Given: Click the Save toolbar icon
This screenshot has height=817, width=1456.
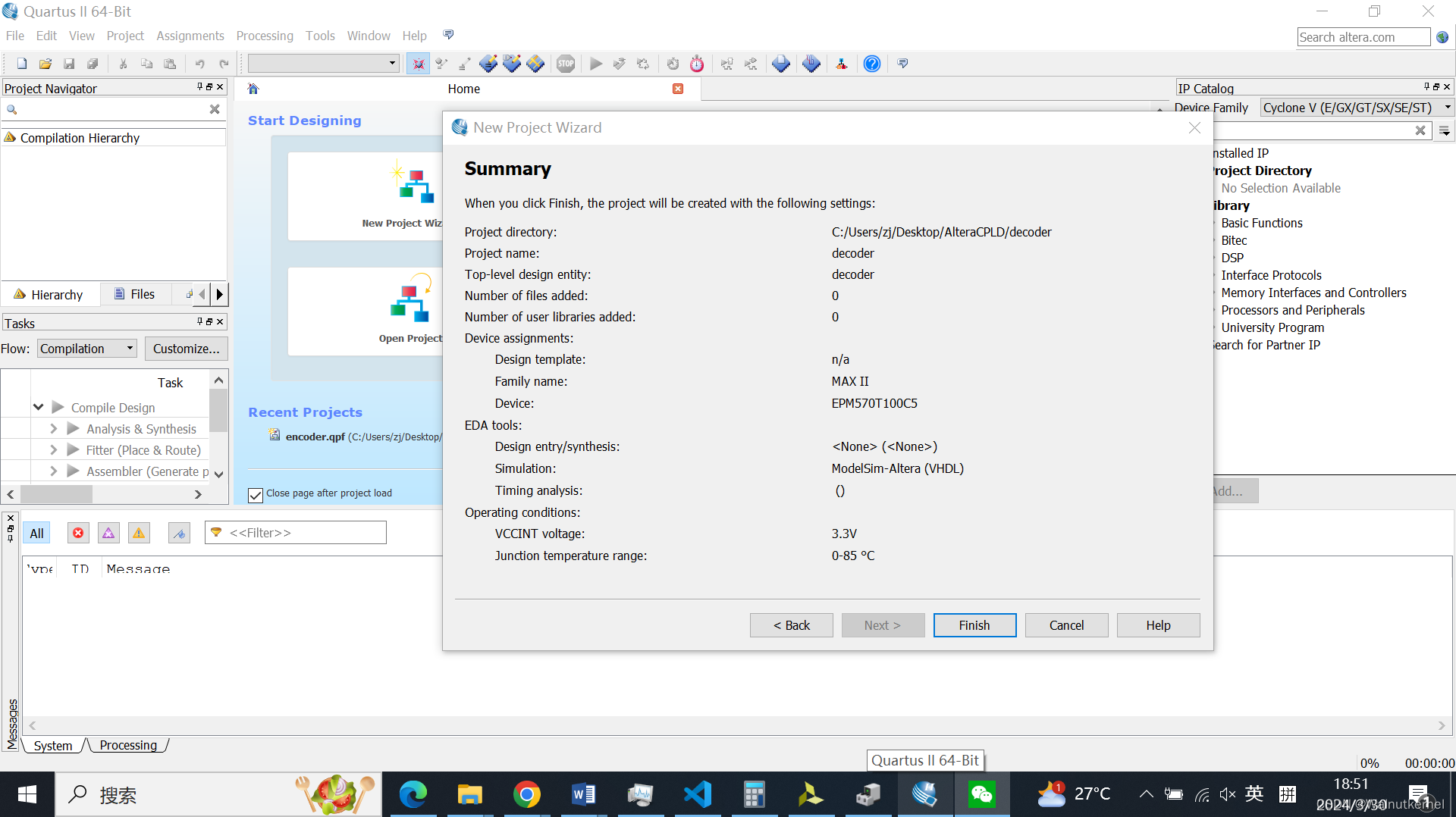Looking at the screenshot, I should click(x=69, y=64).
